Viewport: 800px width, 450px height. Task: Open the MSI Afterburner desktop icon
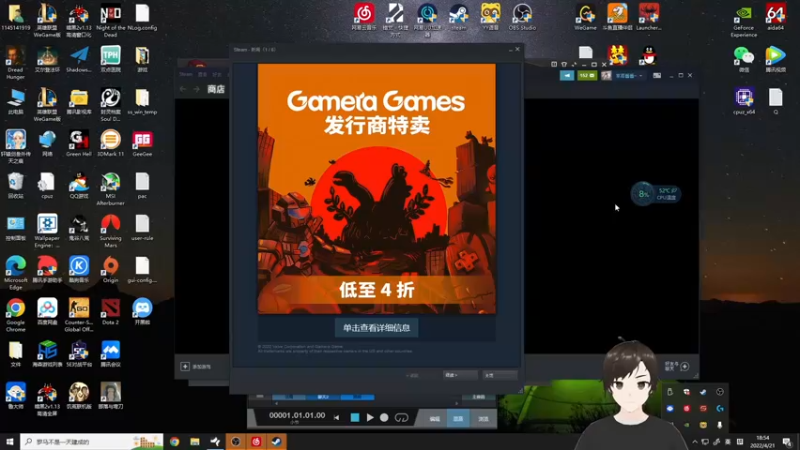tap(110, 189)
